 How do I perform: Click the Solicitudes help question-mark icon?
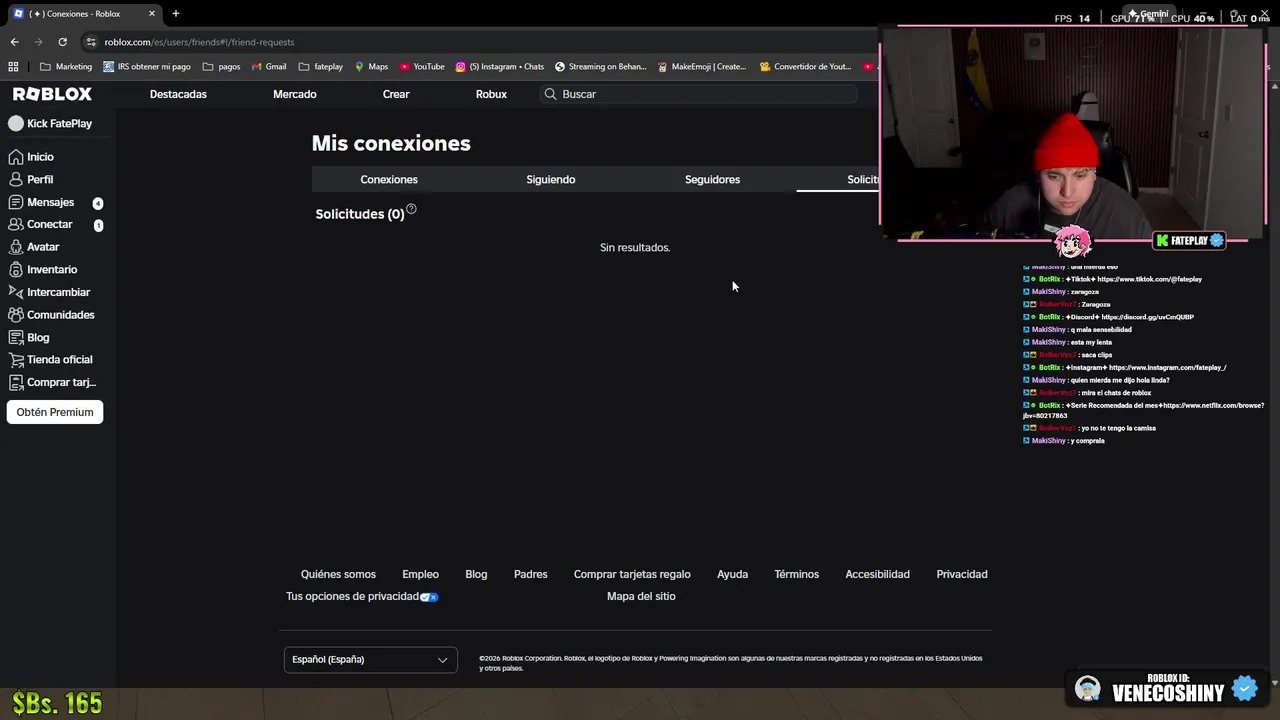tap(411, 209)
